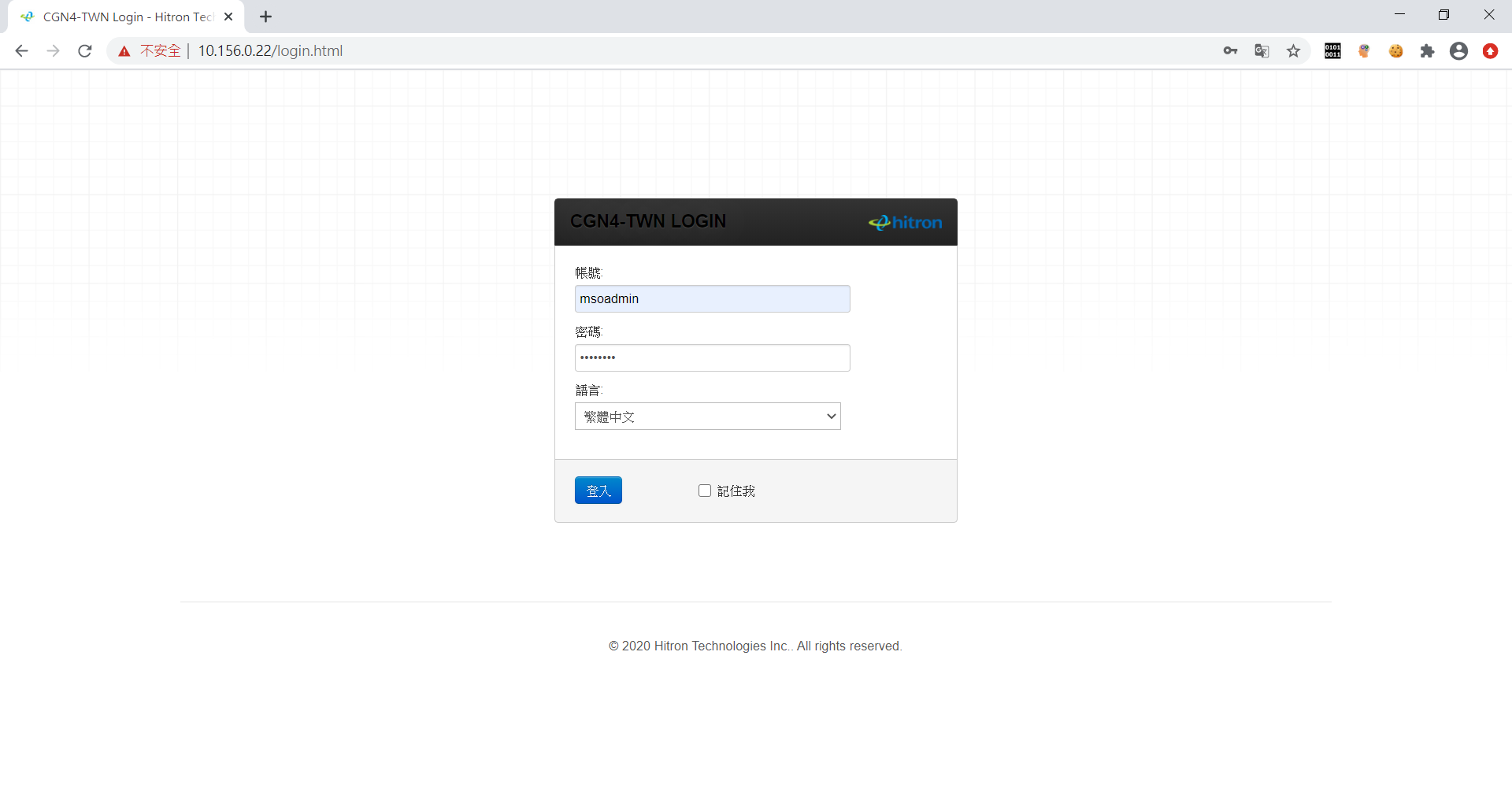Screen dimensions: 1512x811
Task: Minimize the browser window
Action: (x=1399, y=14)
